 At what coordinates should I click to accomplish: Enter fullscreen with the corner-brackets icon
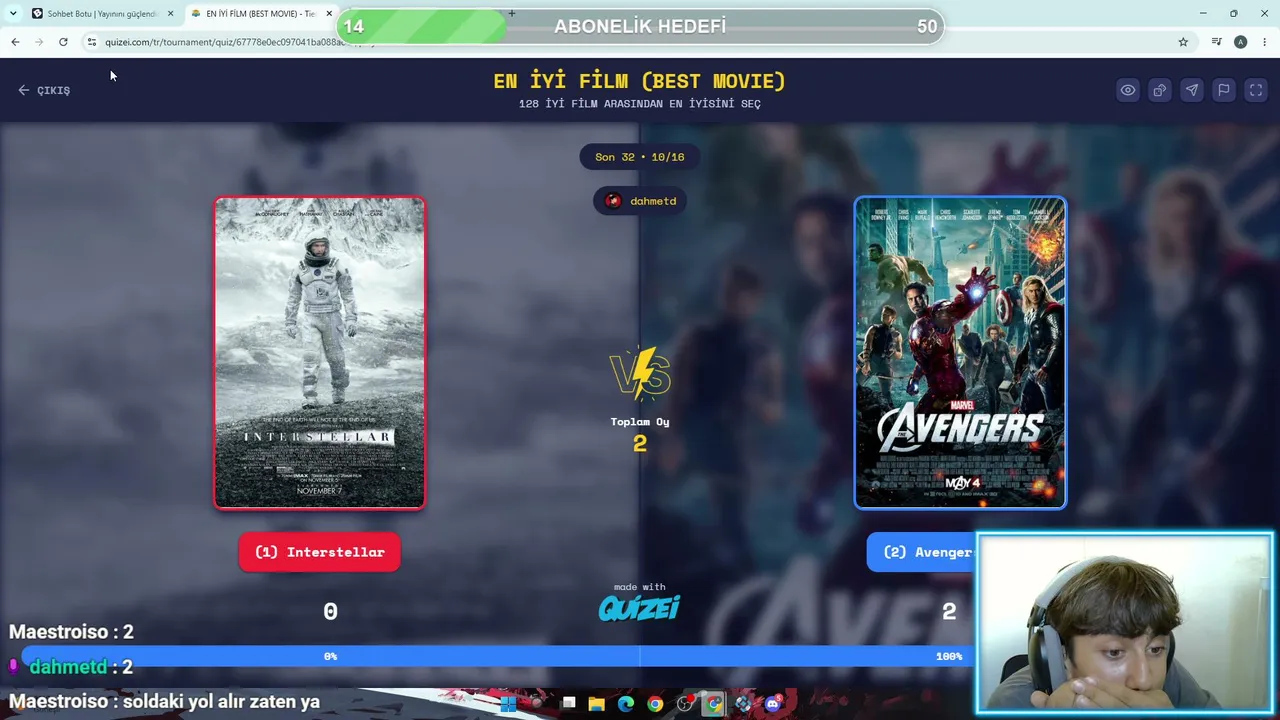pyautogui.click(x=1255, y=90)
